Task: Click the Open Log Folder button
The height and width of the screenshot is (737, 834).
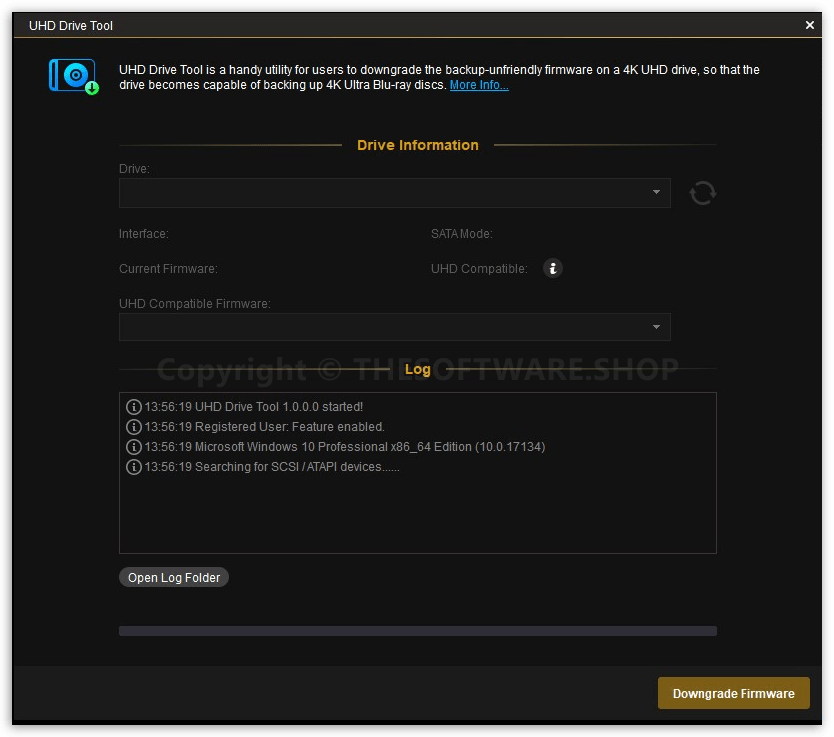Action: tap(174, 577)
